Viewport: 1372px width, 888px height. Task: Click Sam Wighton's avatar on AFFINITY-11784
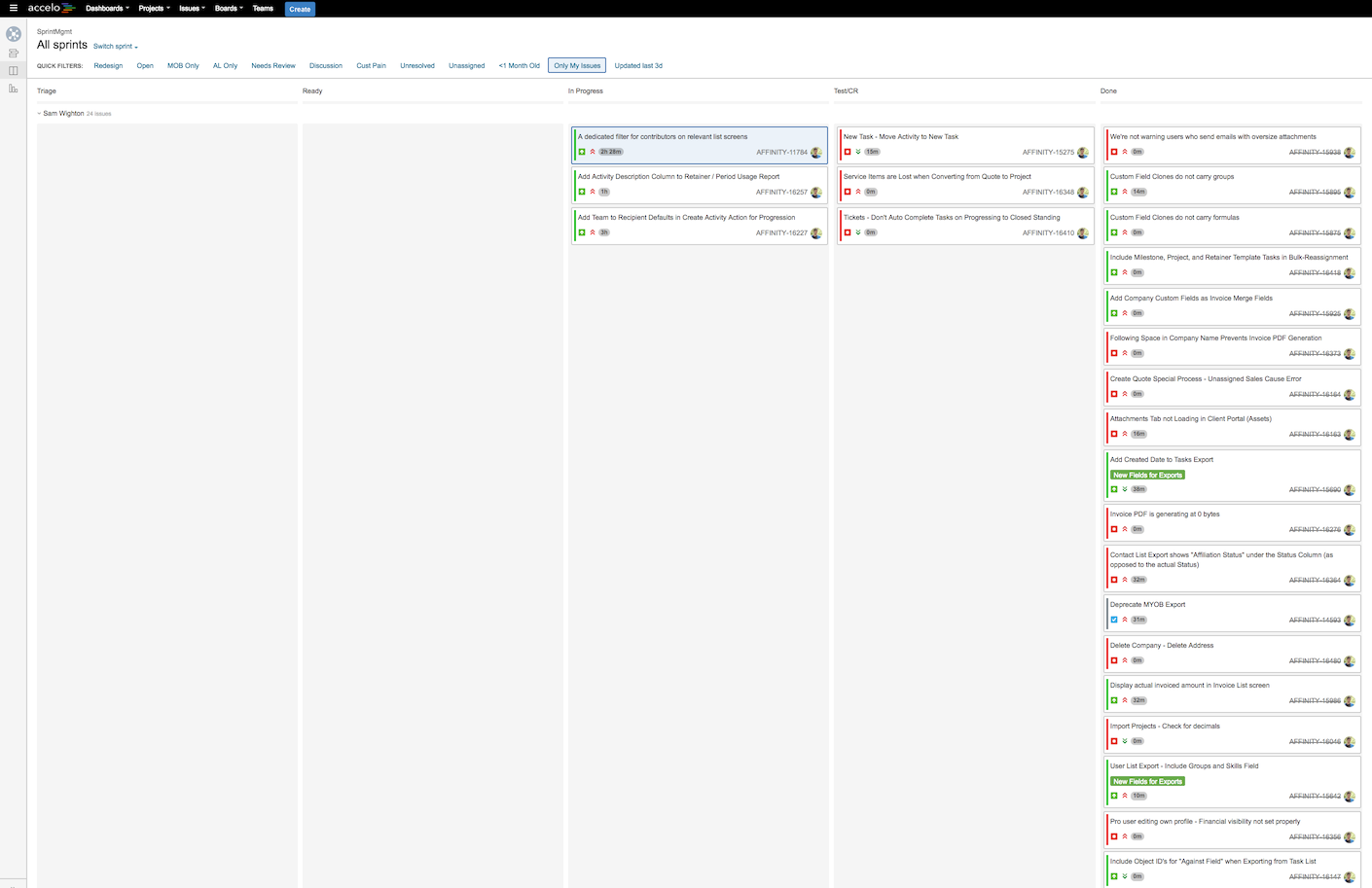[816, 152]
